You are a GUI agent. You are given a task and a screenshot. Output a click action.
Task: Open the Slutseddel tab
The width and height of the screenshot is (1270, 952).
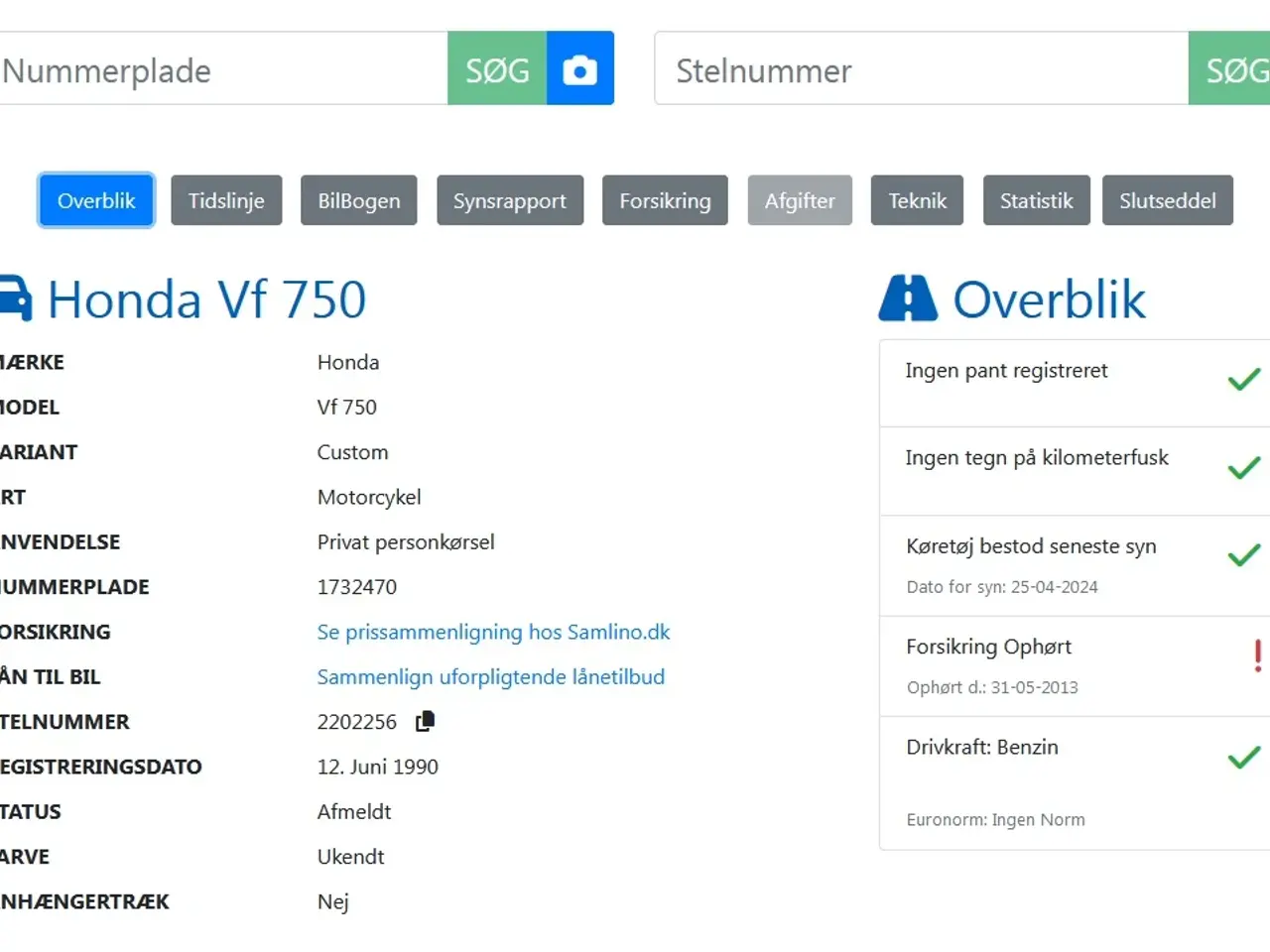coord(1168,200)
